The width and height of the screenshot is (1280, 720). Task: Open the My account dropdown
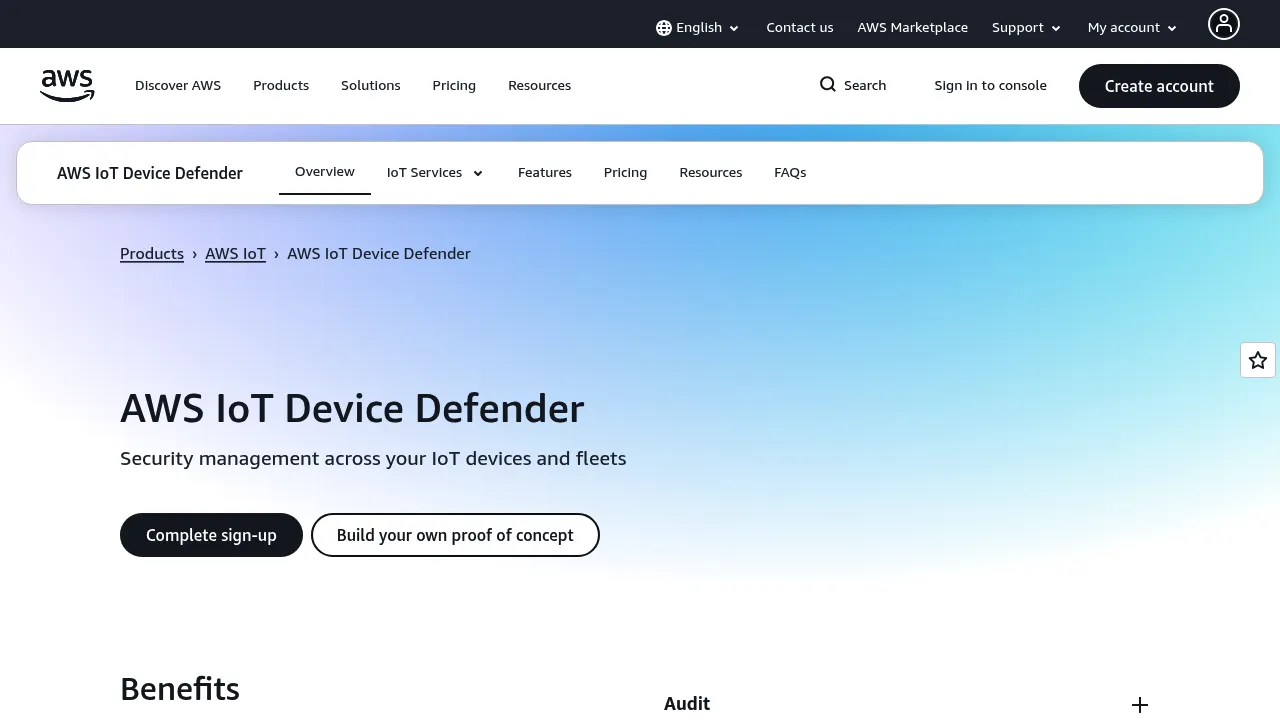click(x=1132, y=28)
